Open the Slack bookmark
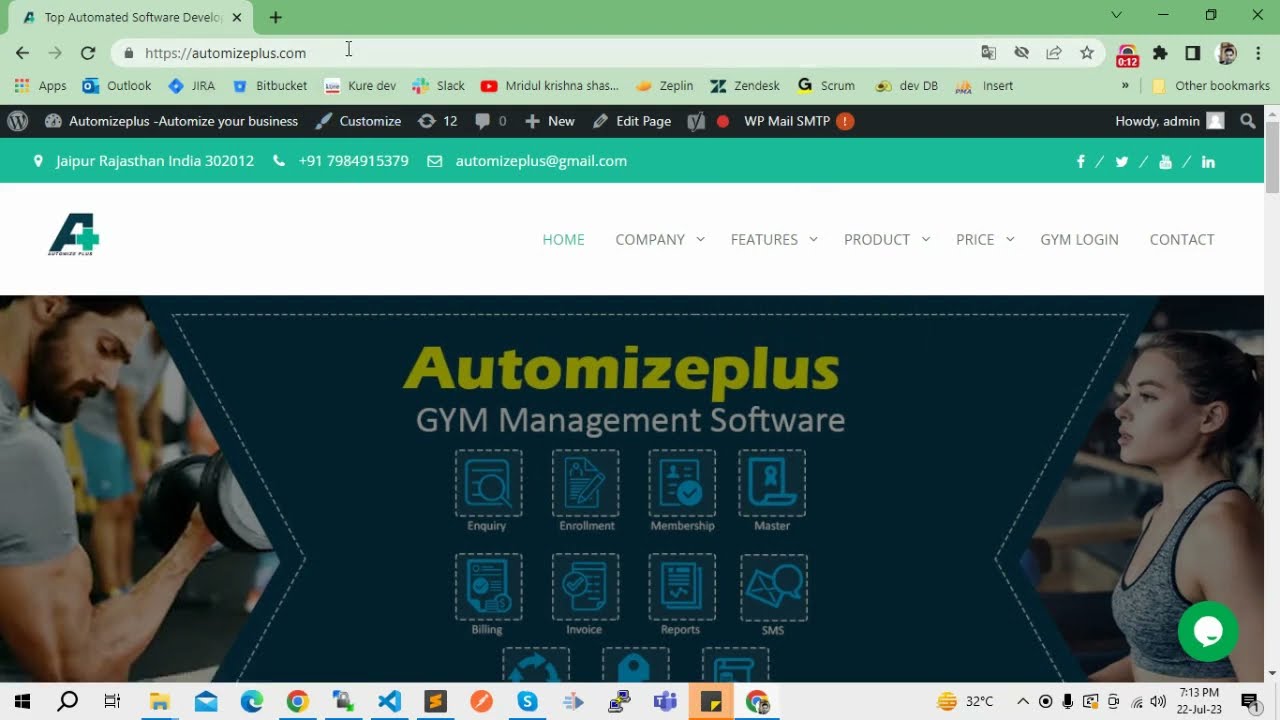The height and width of the screenshot is (720, 1280). pos(439,86)
